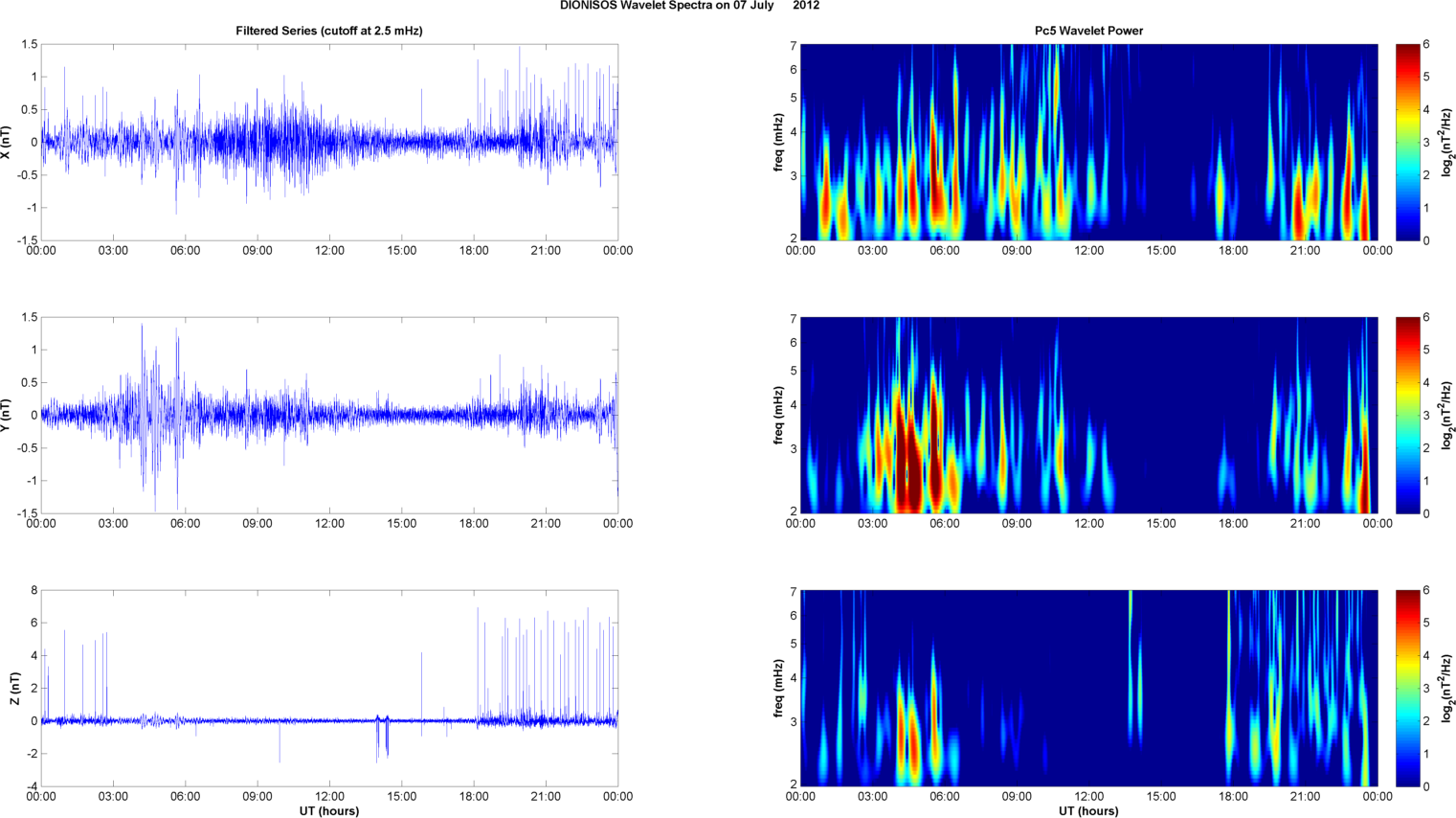The height and width of the screenshot is (818, 1456).
Task: Click 'UT (hours)' label under the bottom wavelet spectrum
Action: click(1088, 811)
